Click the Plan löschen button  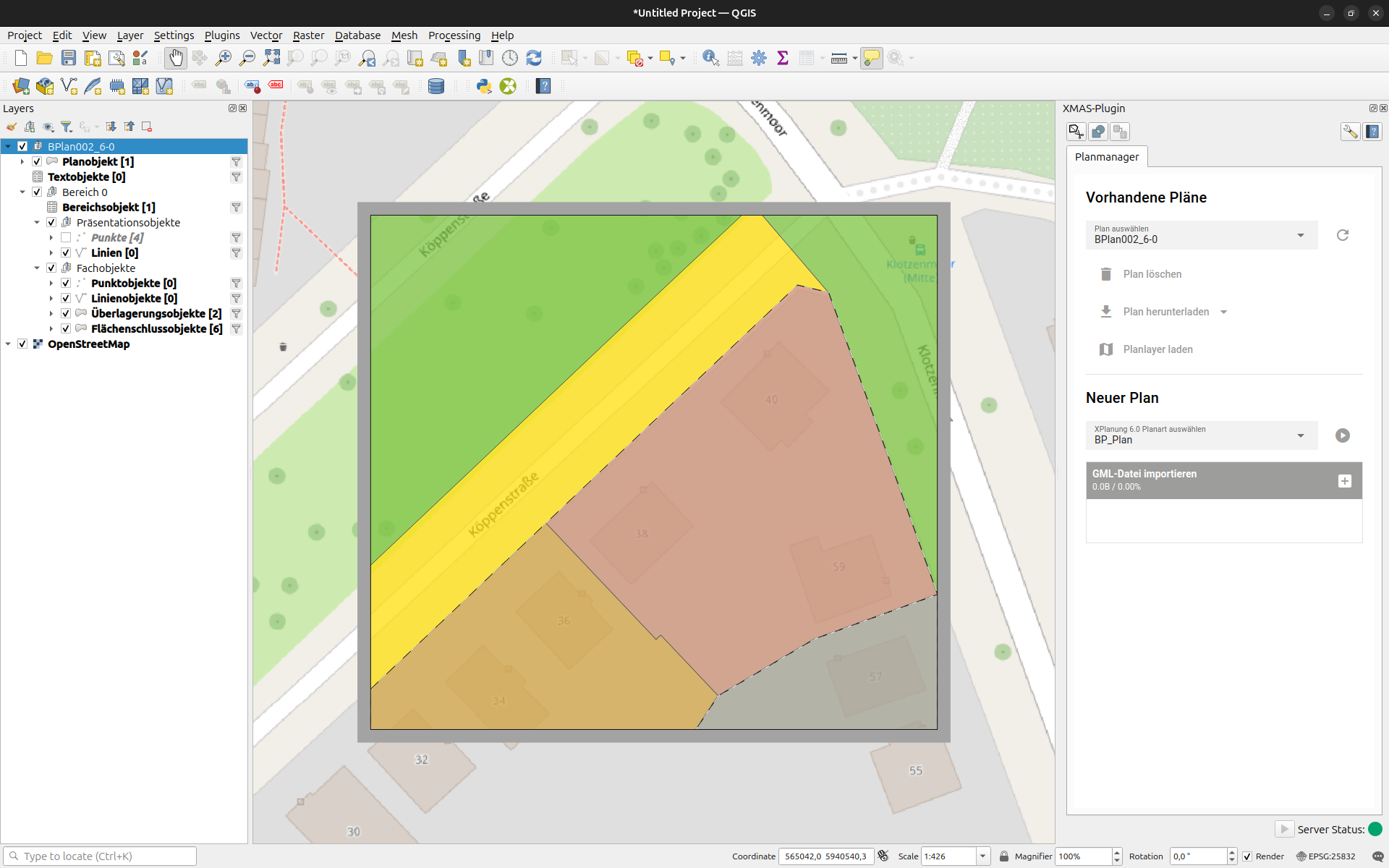1152,274
